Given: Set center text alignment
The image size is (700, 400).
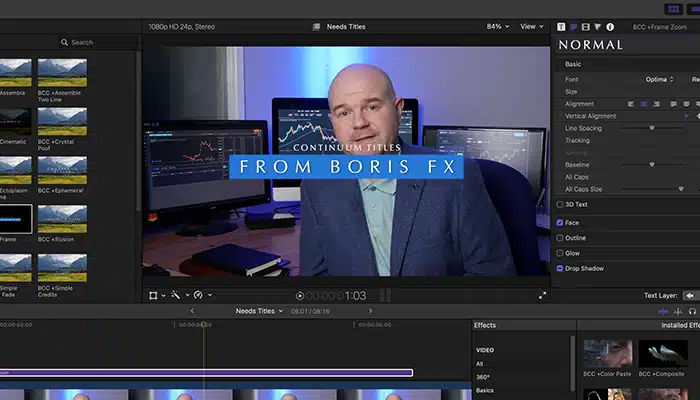Looking at the screenshot, I should click(644, 104).
